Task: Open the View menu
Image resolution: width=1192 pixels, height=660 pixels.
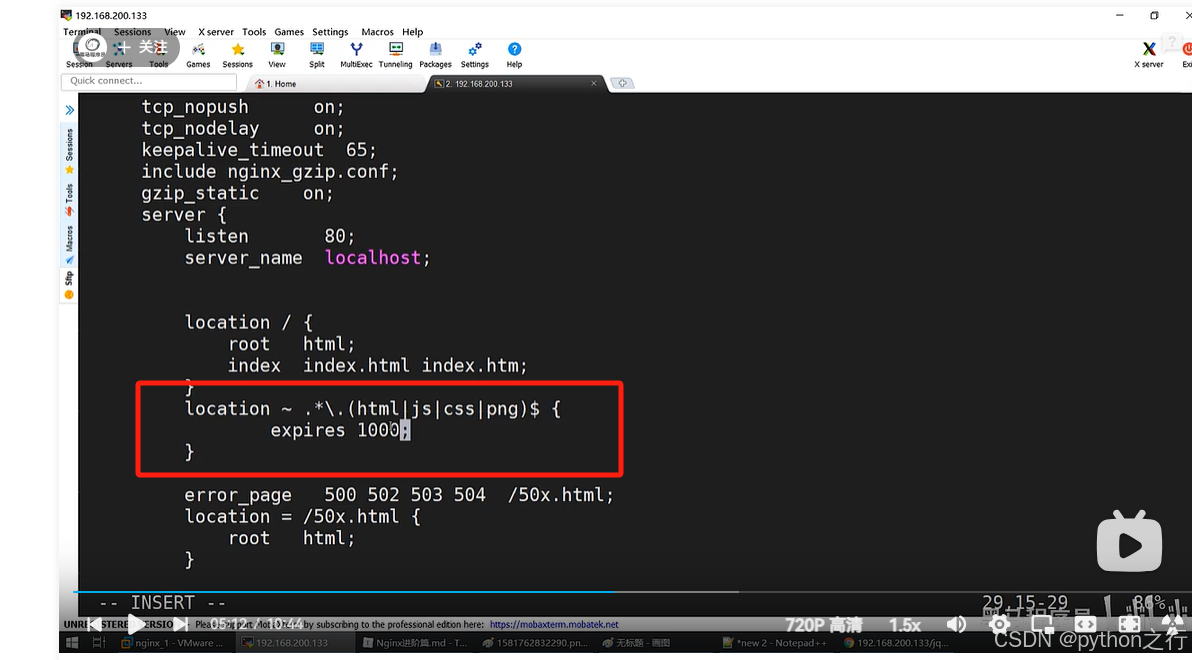Action: click(175, 32)
